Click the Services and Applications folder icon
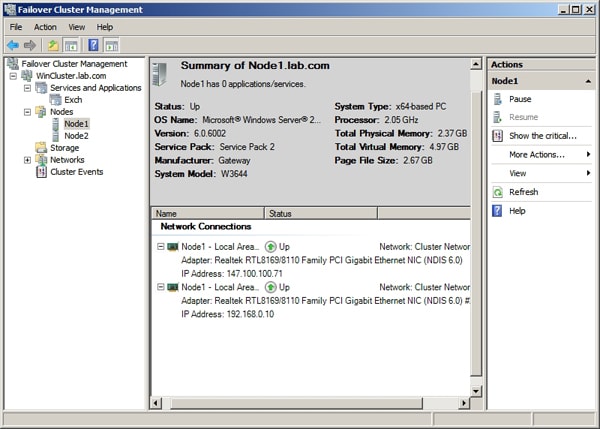This screenshot has width=600, height=429. click(x=41, y=88)
